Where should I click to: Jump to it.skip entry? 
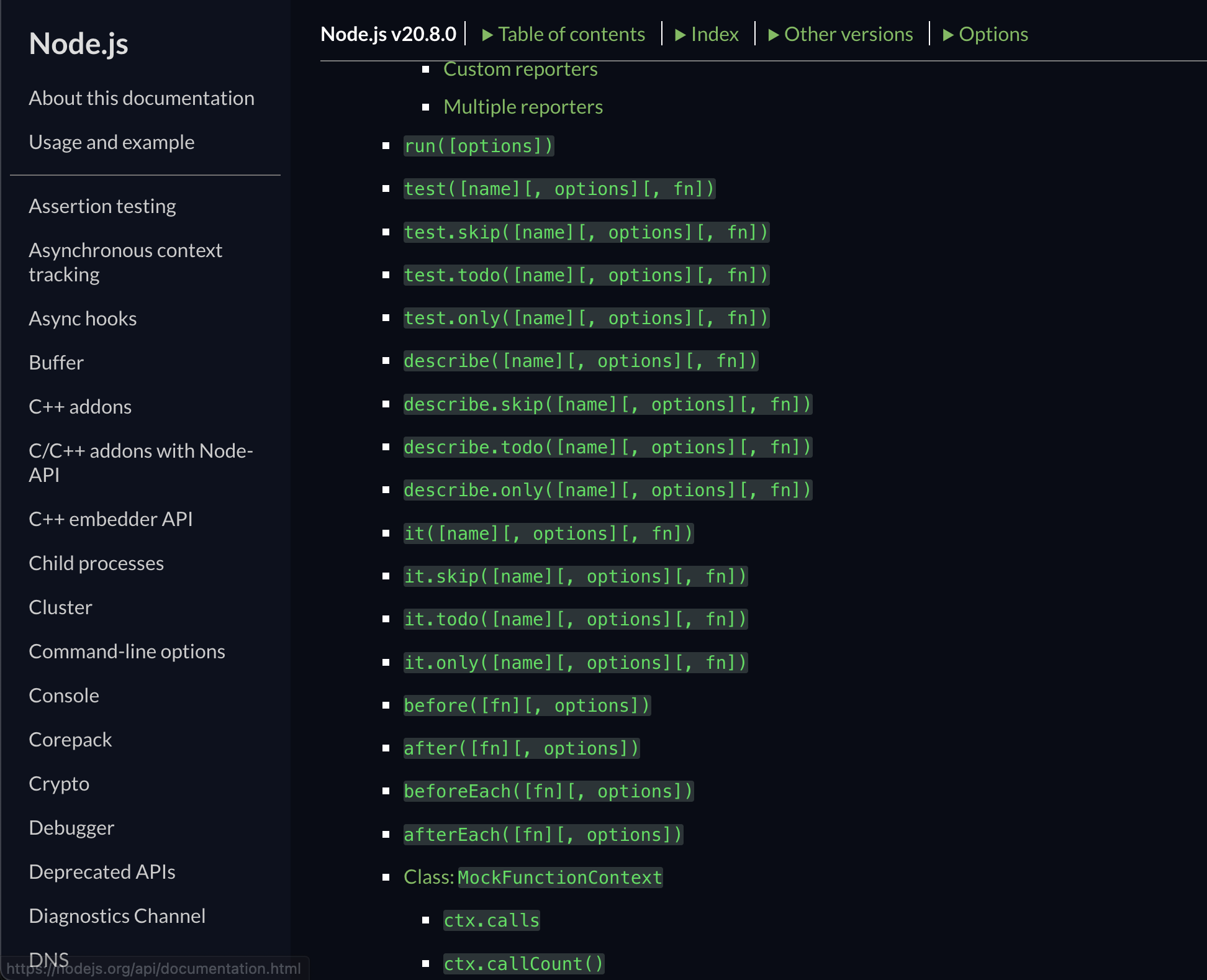pos(576,576)
